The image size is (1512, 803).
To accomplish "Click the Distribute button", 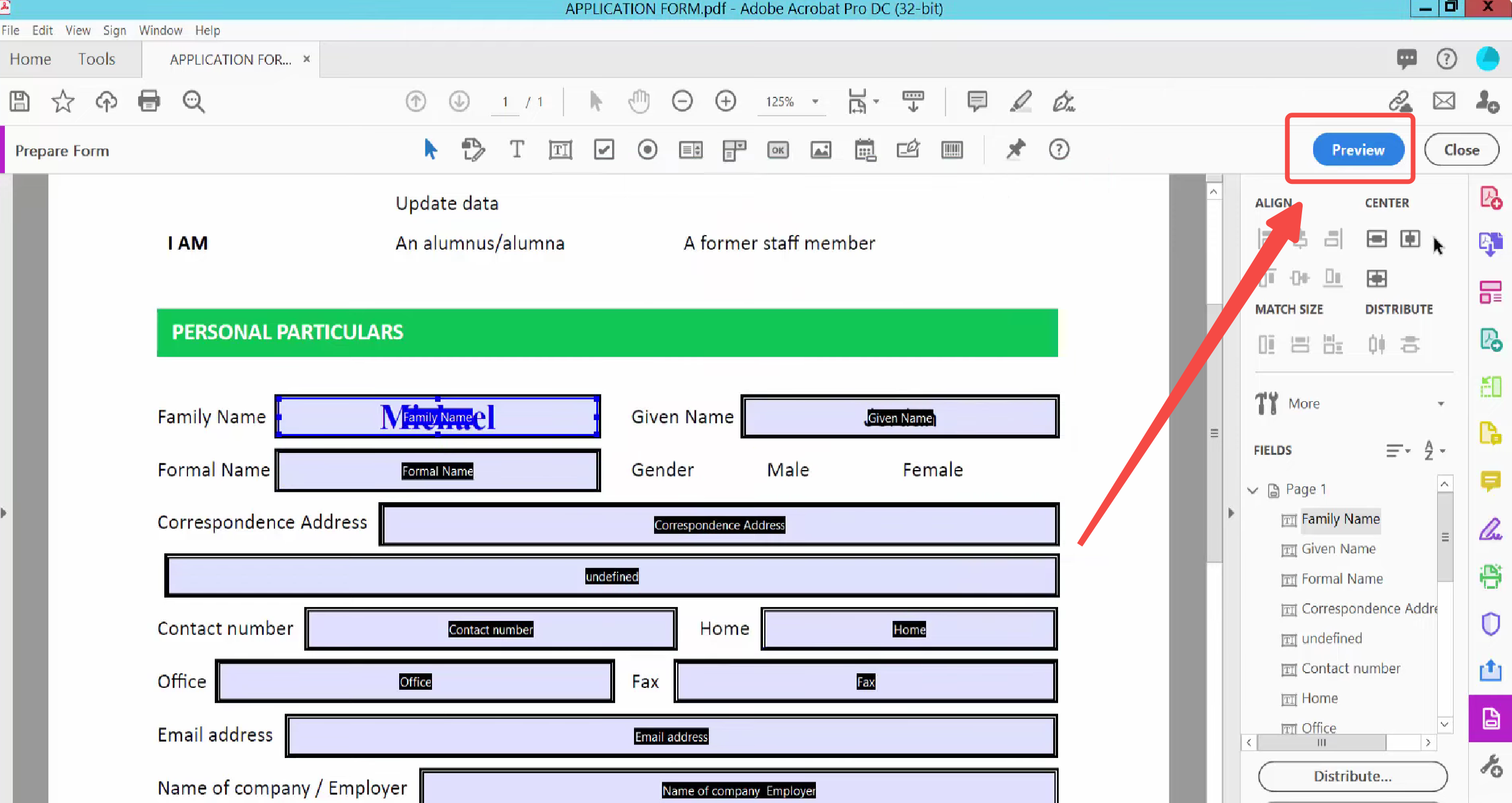I will pyautogui.click(x=1352, y=776).
